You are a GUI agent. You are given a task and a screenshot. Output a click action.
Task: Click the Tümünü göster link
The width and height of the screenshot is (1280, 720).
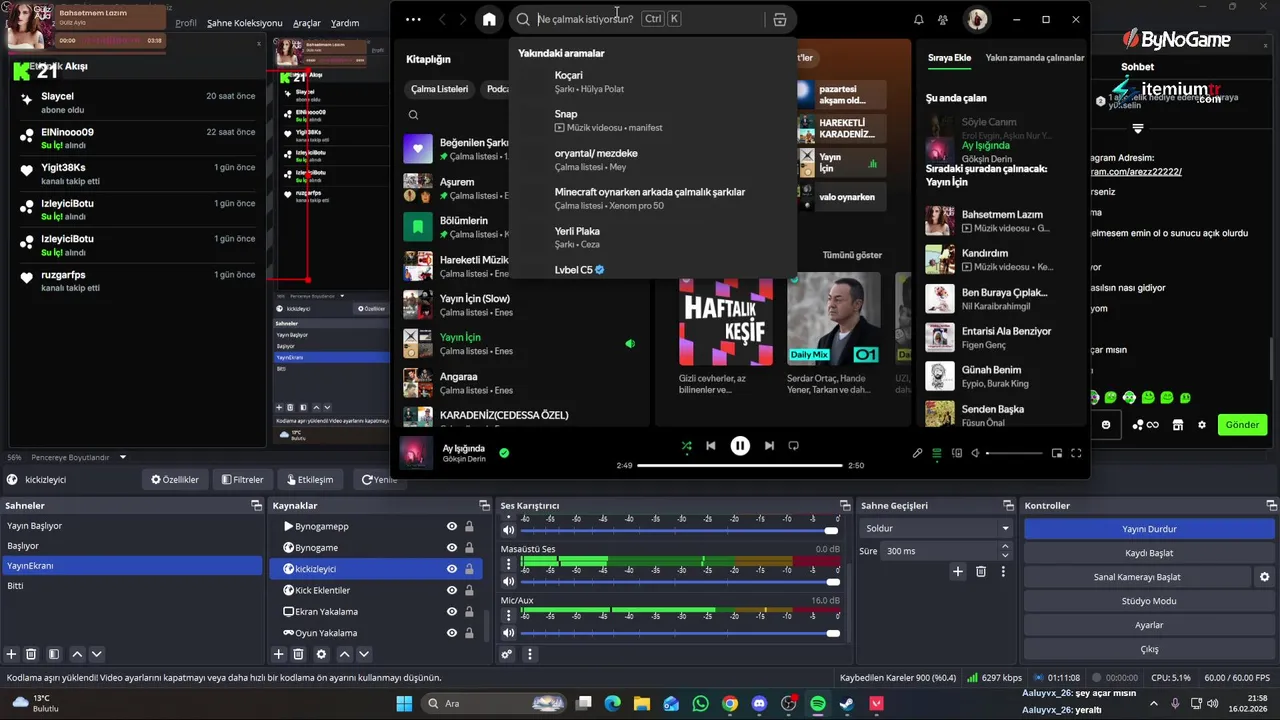(x=852, y=255)
